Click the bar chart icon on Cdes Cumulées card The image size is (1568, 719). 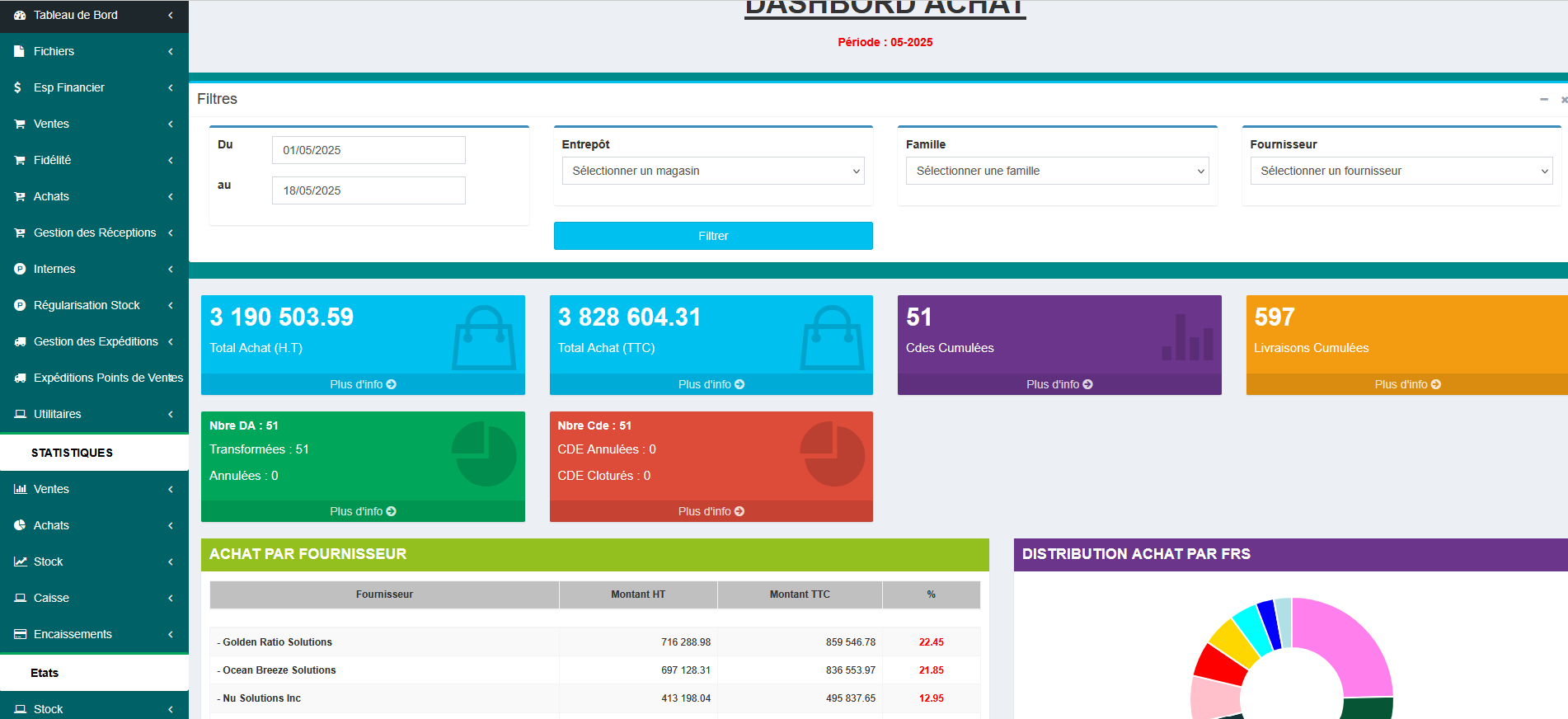coord(1187,338)
